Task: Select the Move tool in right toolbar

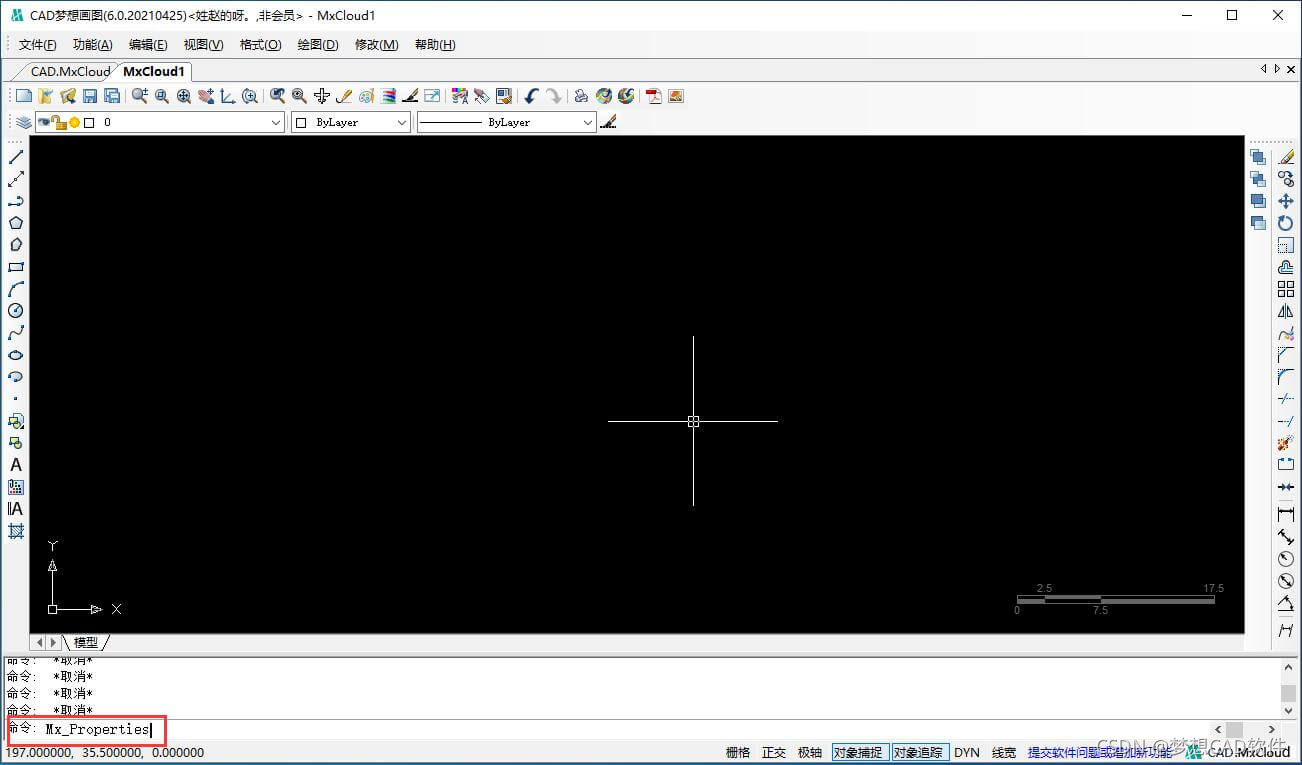Action: click(x=1286, y=201)
